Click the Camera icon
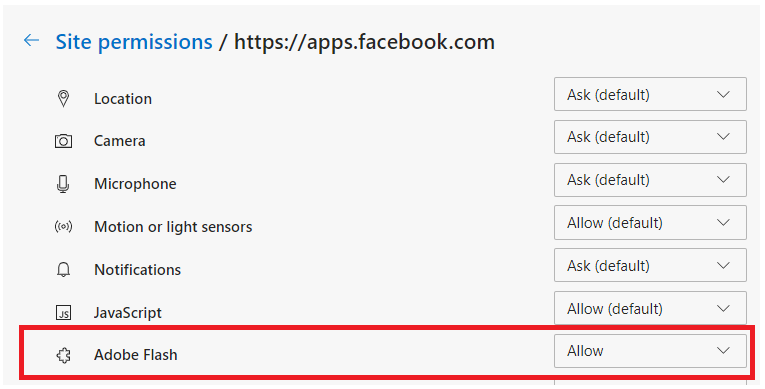This screenshot has width=765, height=389. tap(63, 142)
